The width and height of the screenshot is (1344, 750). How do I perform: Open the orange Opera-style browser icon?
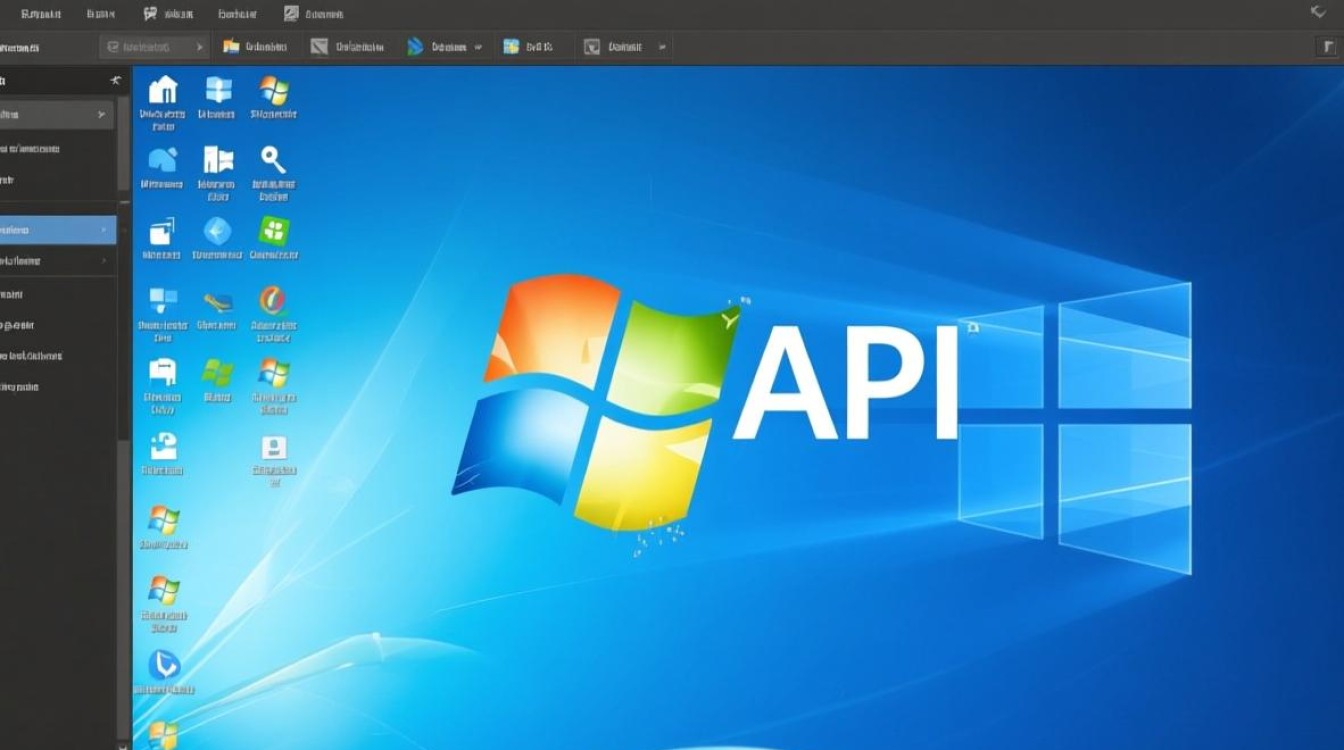pos(271,301)
